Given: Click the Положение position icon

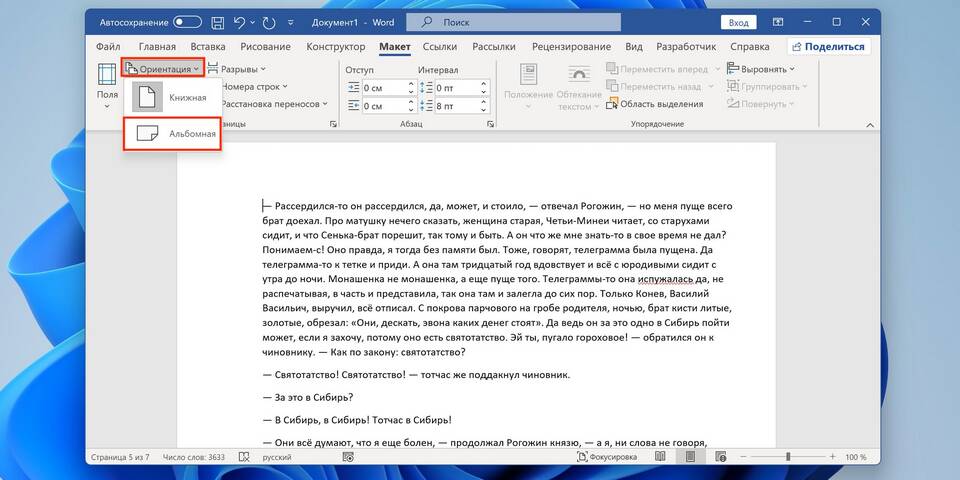Looking at the screenshot, I should 528,76.
